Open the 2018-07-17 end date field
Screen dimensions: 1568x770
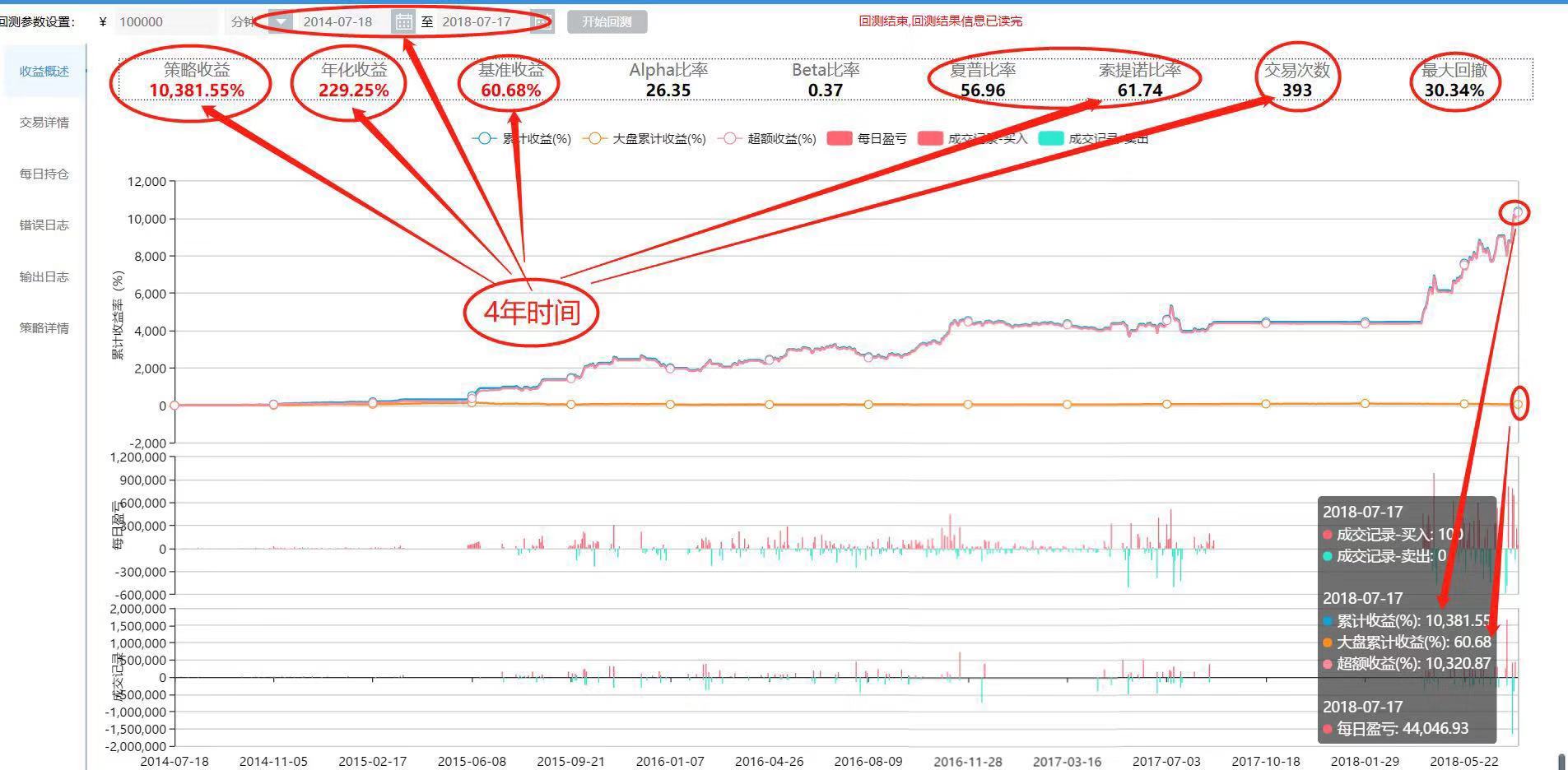coord(477,22)
